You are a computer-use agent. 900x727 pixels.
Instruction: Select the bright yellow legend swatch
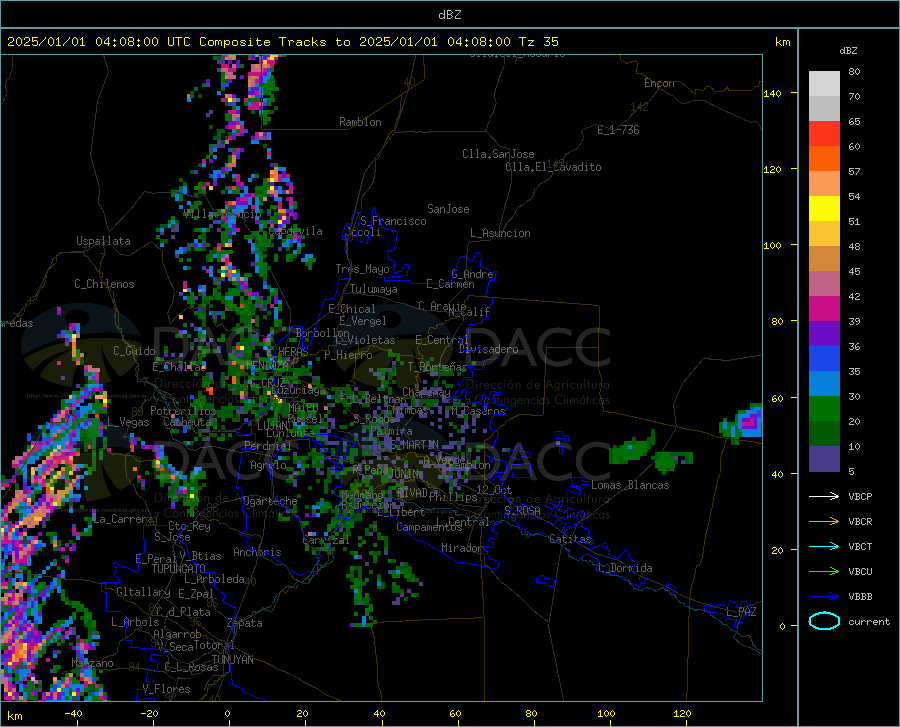point(824,209)
